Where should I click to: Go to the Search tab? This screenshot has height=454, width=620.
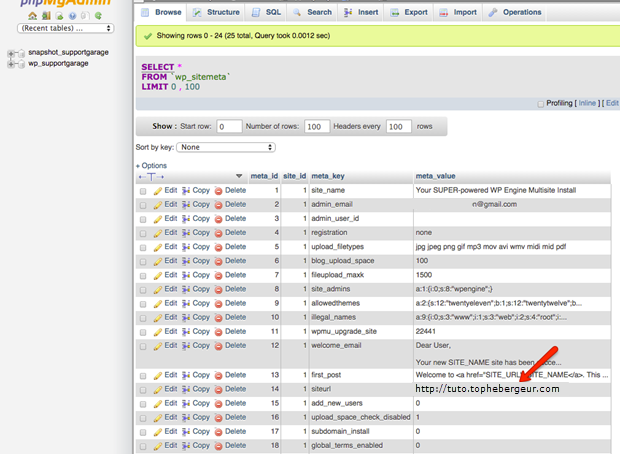[312, 12]
